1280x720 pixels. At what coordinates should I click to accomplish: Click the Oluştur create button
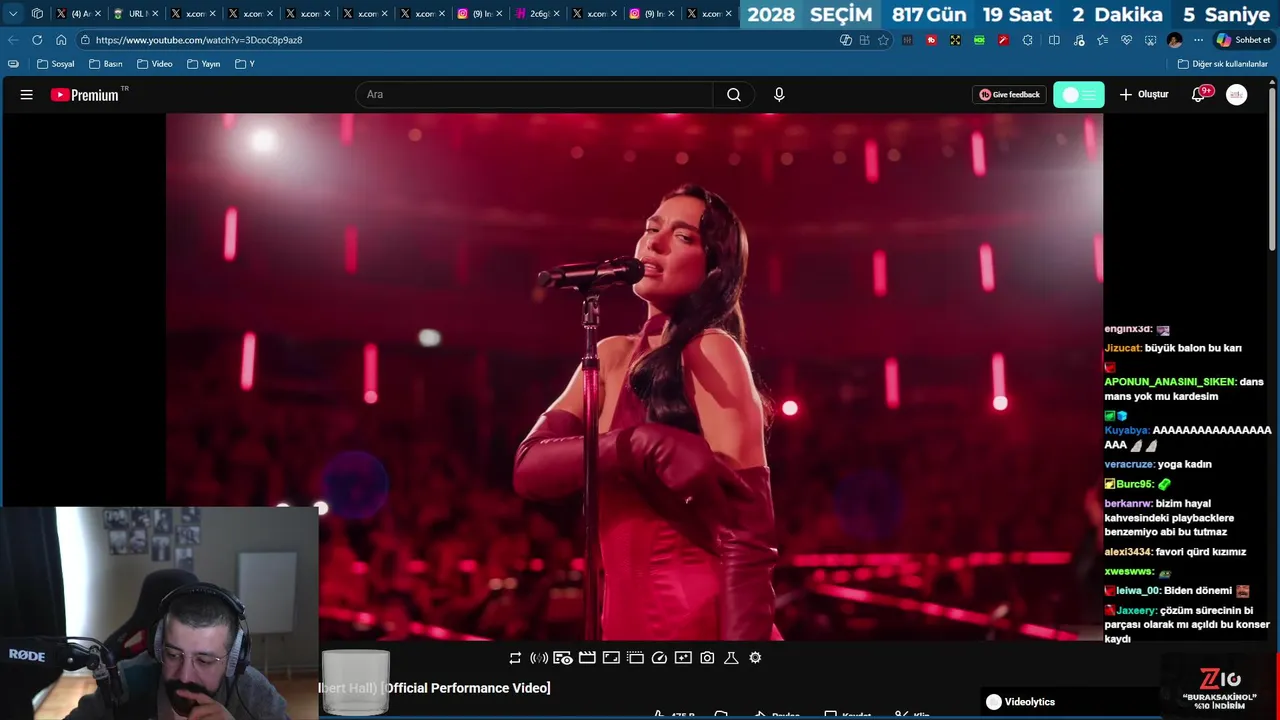coord(1143,95)
